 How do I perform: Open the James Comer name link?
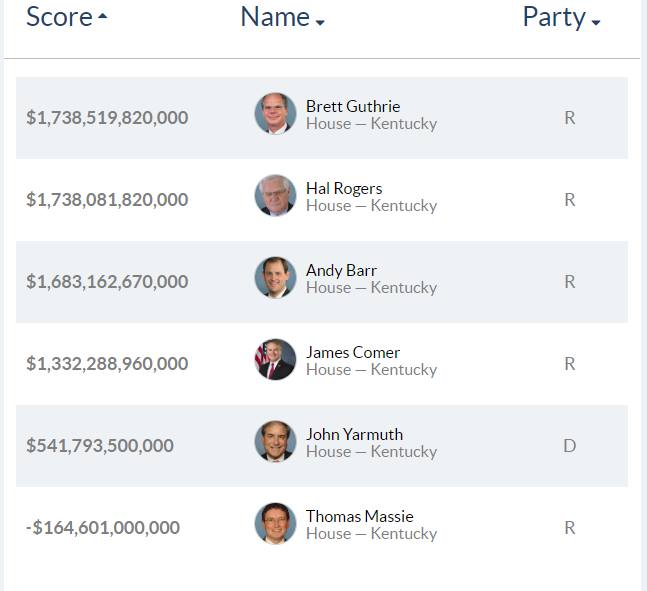coord(352,352)
